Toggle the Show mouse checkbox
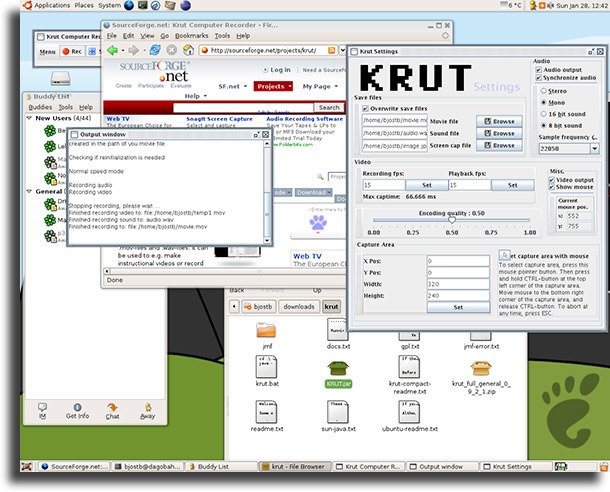The image size is (610, 492). coord(551,187)
